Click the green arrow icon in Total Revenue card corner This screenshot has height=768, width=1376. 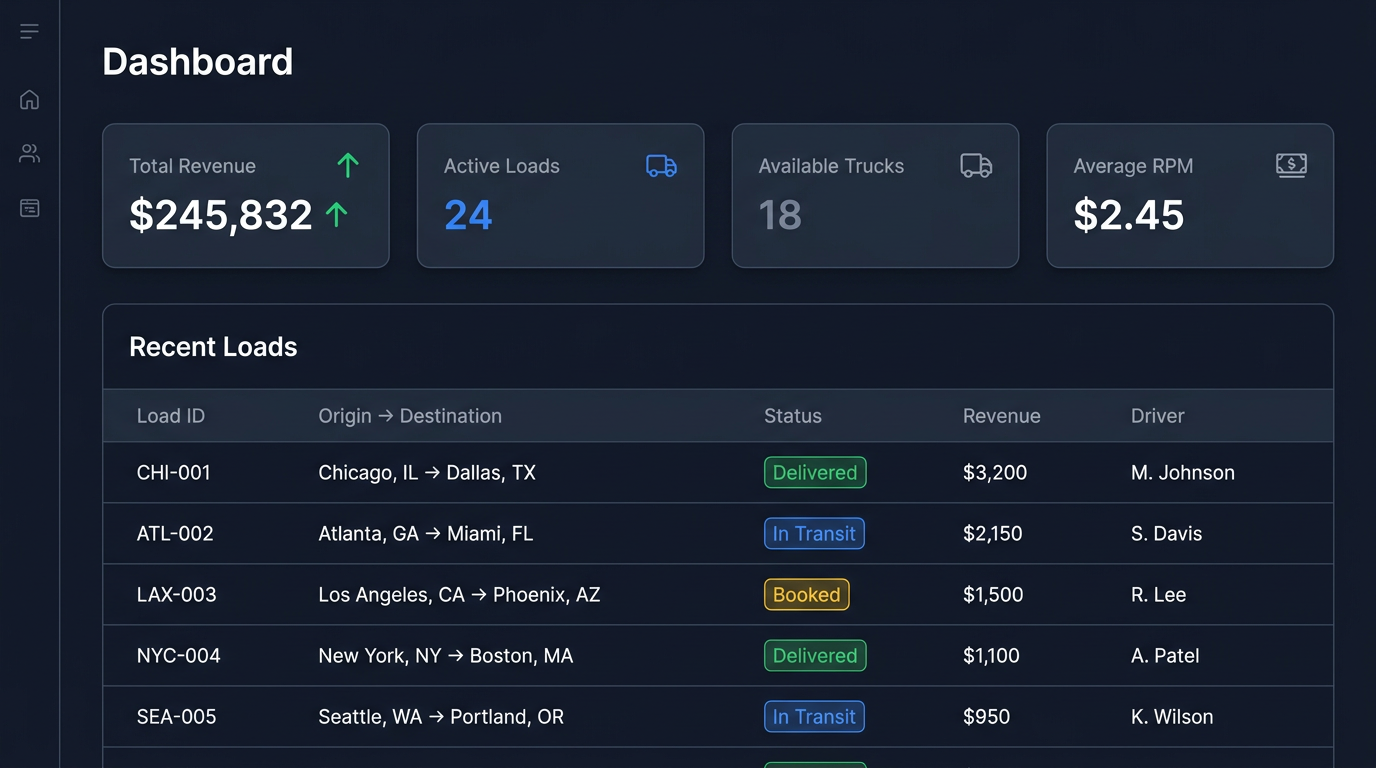(348, 165)
